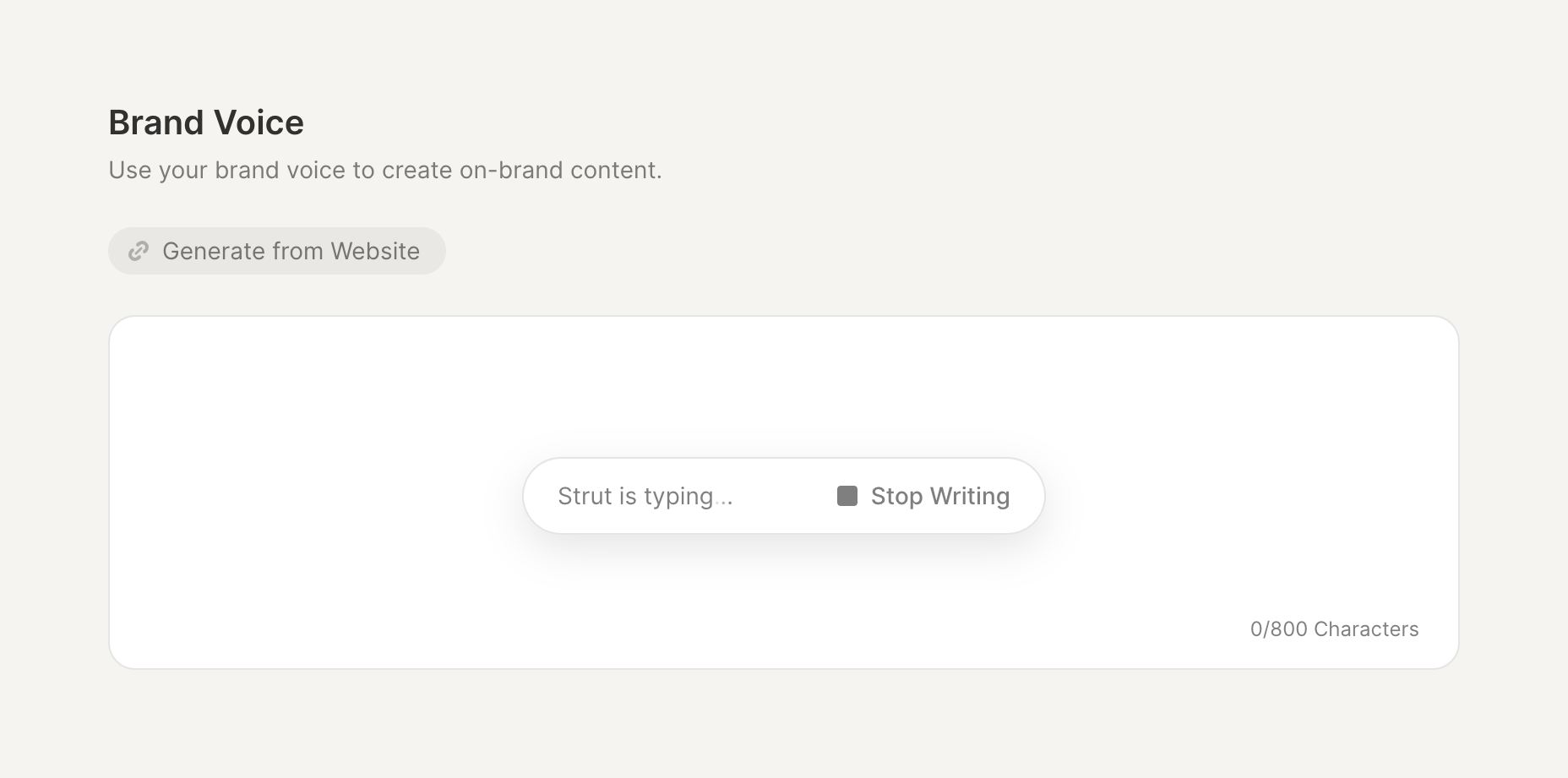Click the Brand Voice heading
The height and width of the screenshot is (778, 1568).
coord(206,122)
